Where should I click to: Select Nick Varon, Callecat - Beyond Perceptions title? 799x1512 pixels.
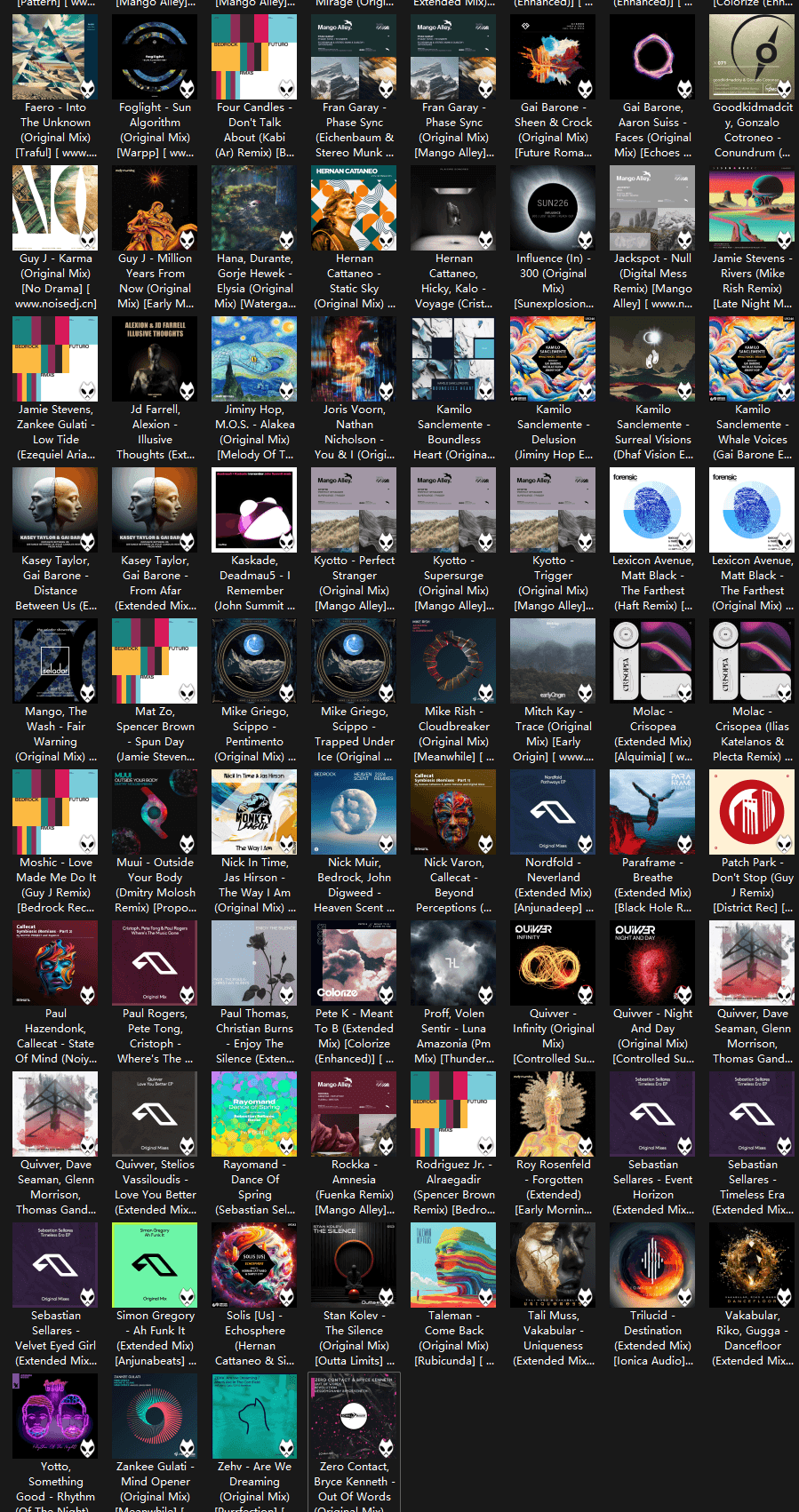coord(453,885)
